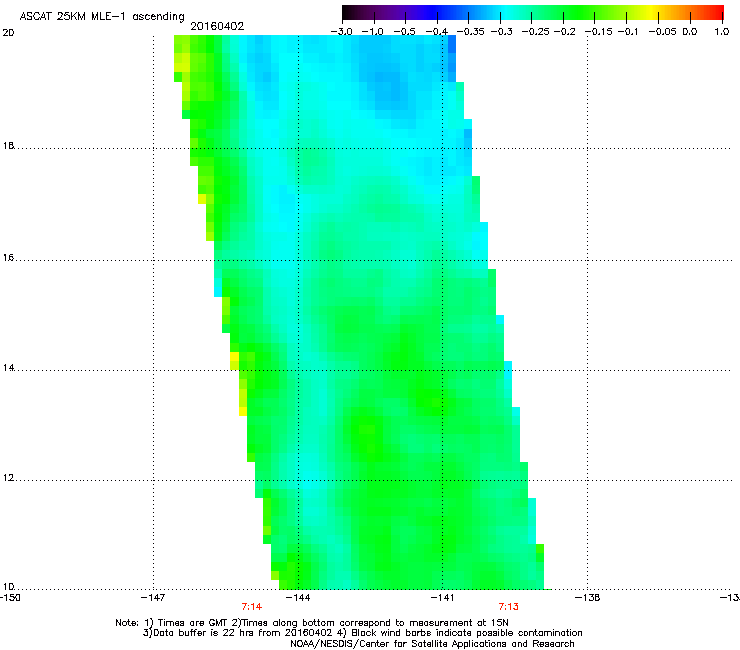Screen dimensions: 740x650
Task: Click latitude axis label 18
Action: pos(8,146)
